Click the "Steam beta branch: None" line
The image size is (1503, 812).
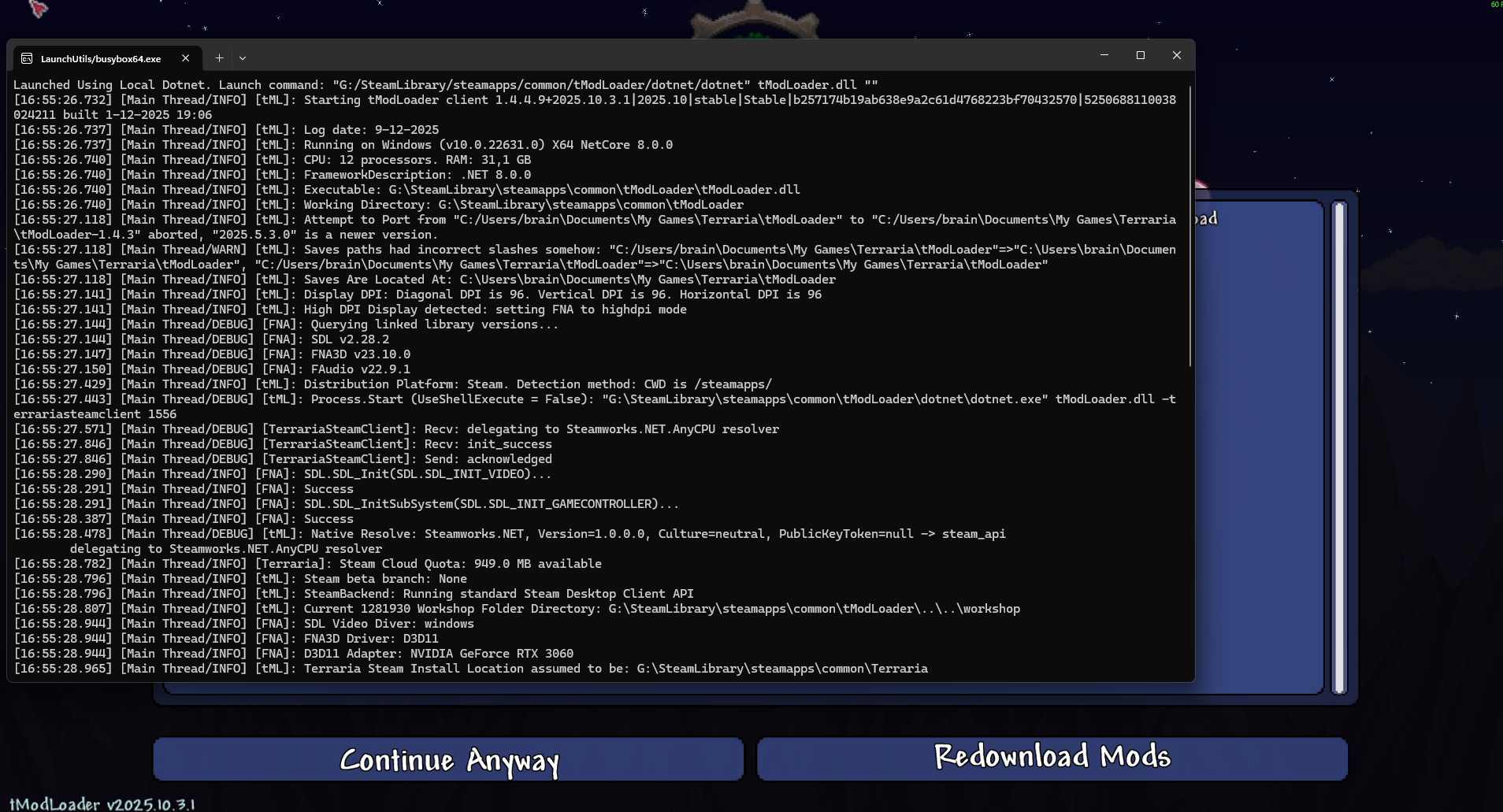pyautogui.click(x=241, y=579)
